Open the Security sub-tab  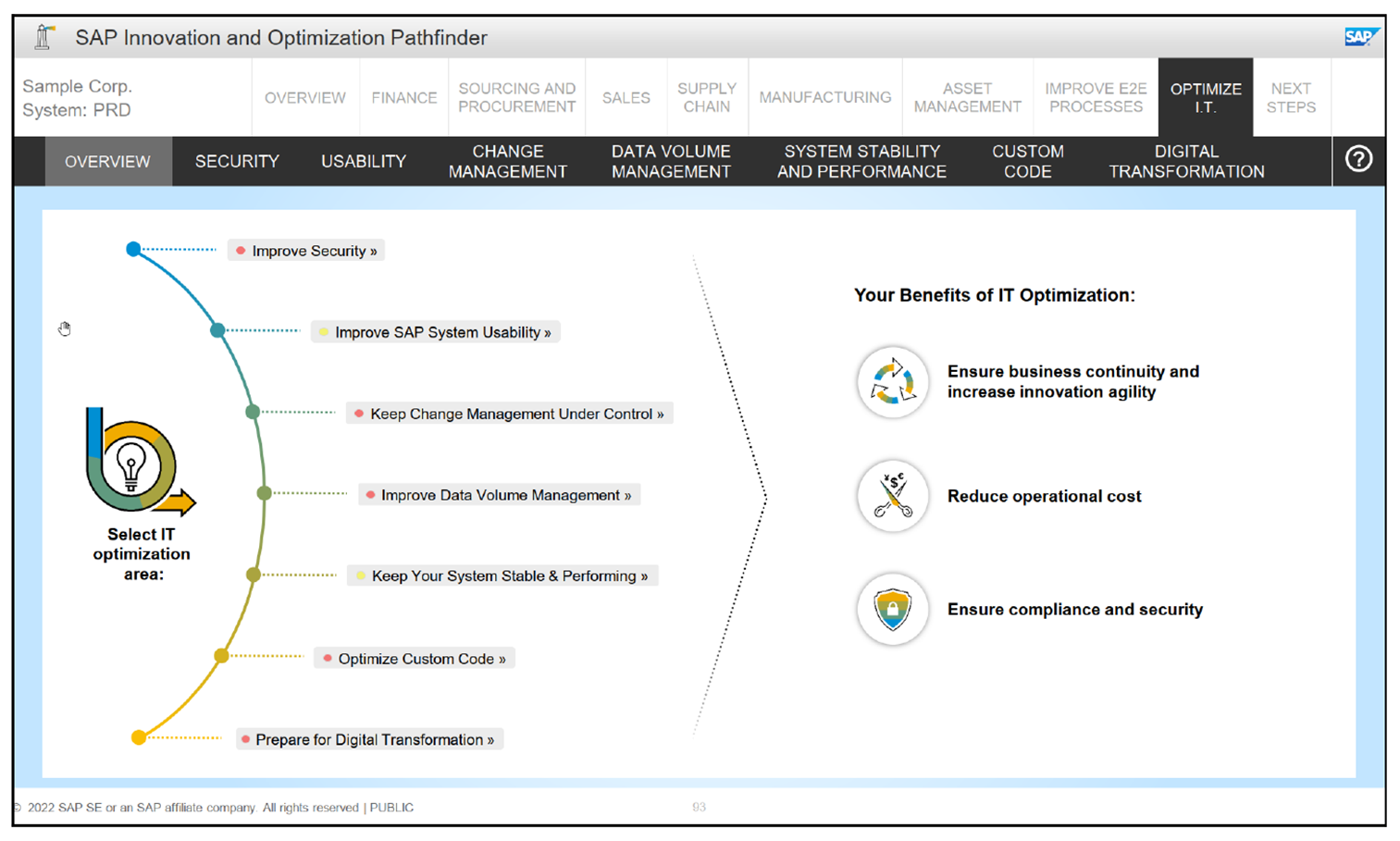click(x=237, y=160)
